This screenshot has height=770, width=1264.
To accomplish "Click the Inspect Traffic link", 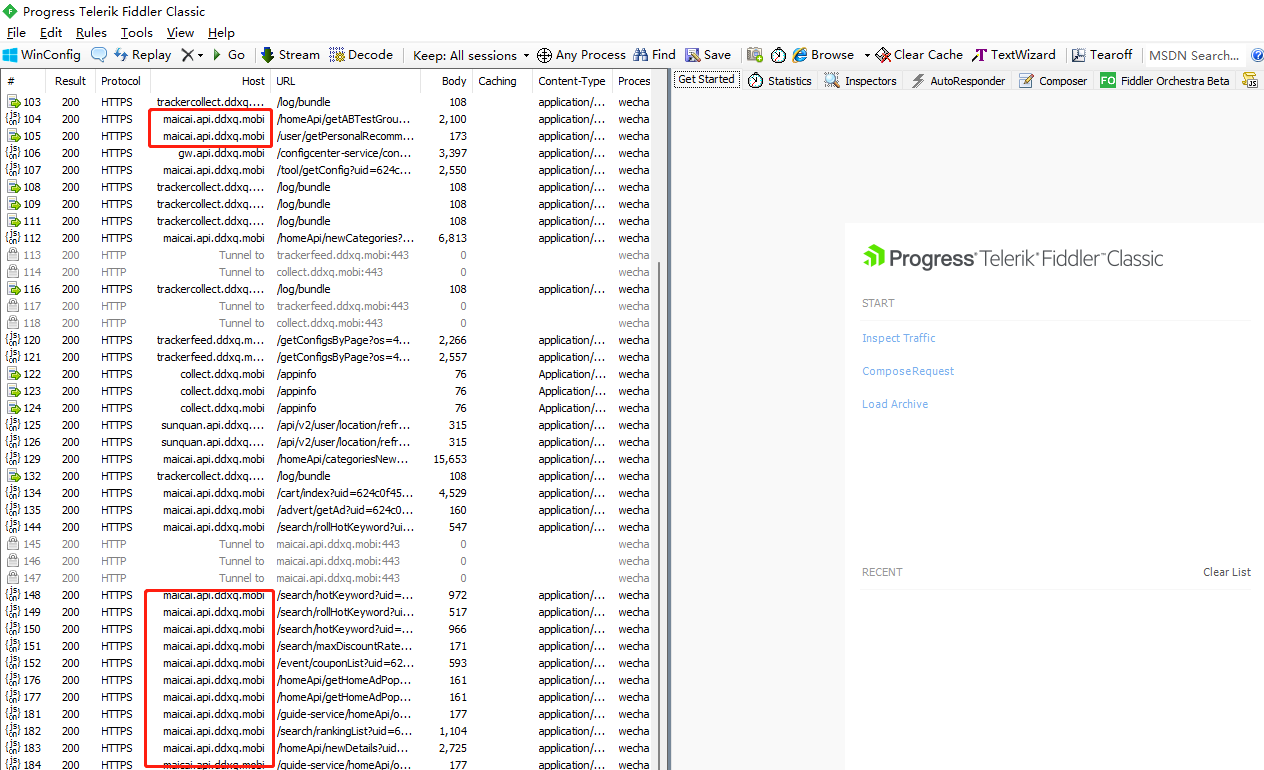I will (x=899, y=338).
